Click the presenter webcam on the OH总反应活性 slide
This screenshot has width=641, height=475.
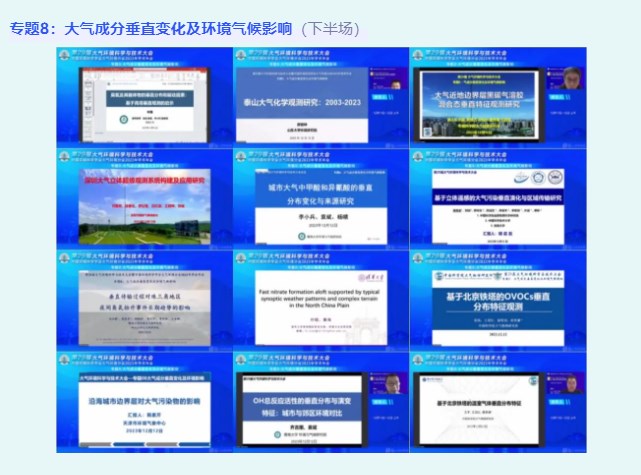click(x=393, y=385)
